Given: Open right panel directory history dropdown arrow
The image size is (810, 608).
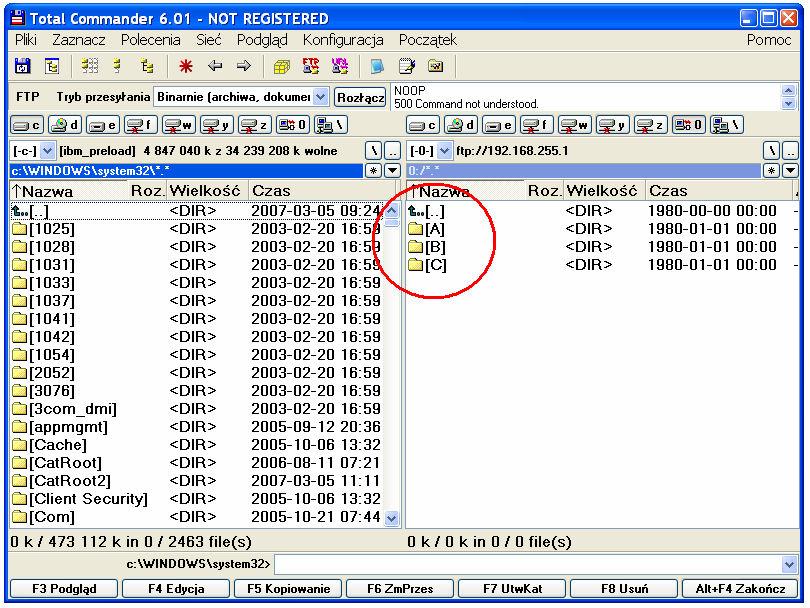Looking at the screenshot, I should 790,170.
